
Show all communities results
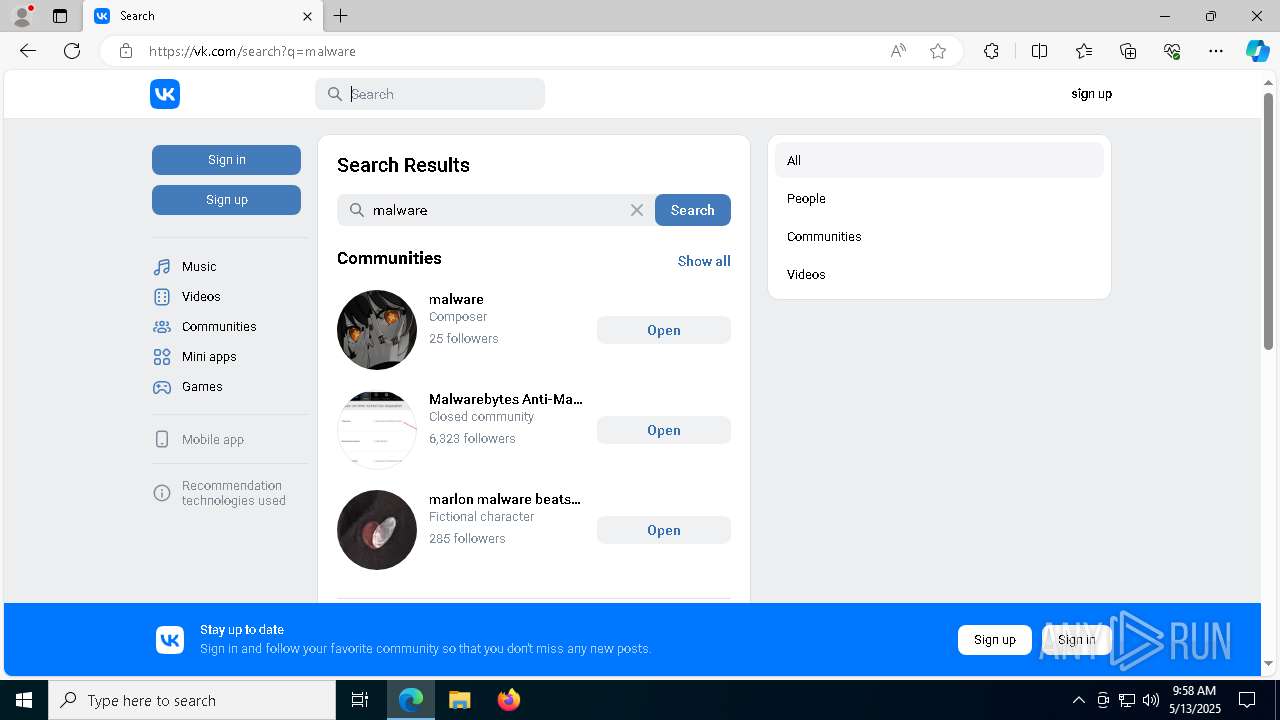pos(704,261)
